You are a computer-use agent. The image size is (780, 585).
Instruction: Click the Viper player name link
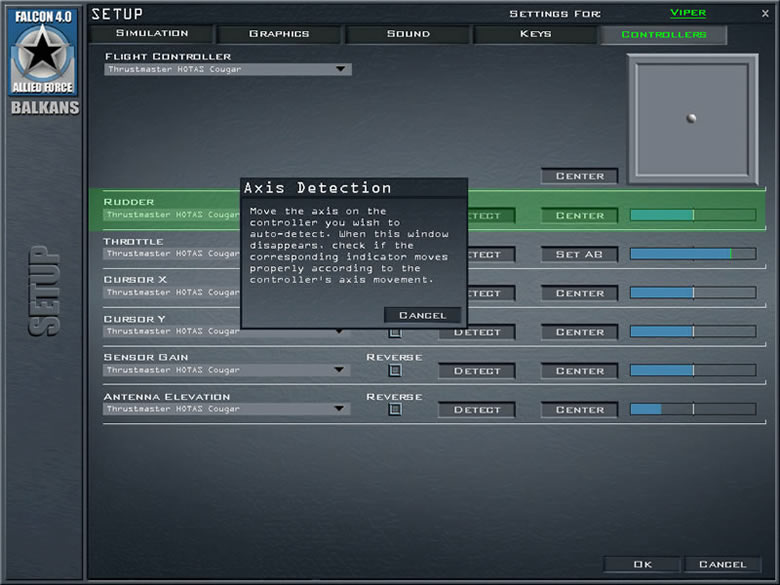[x=688, y=13]
